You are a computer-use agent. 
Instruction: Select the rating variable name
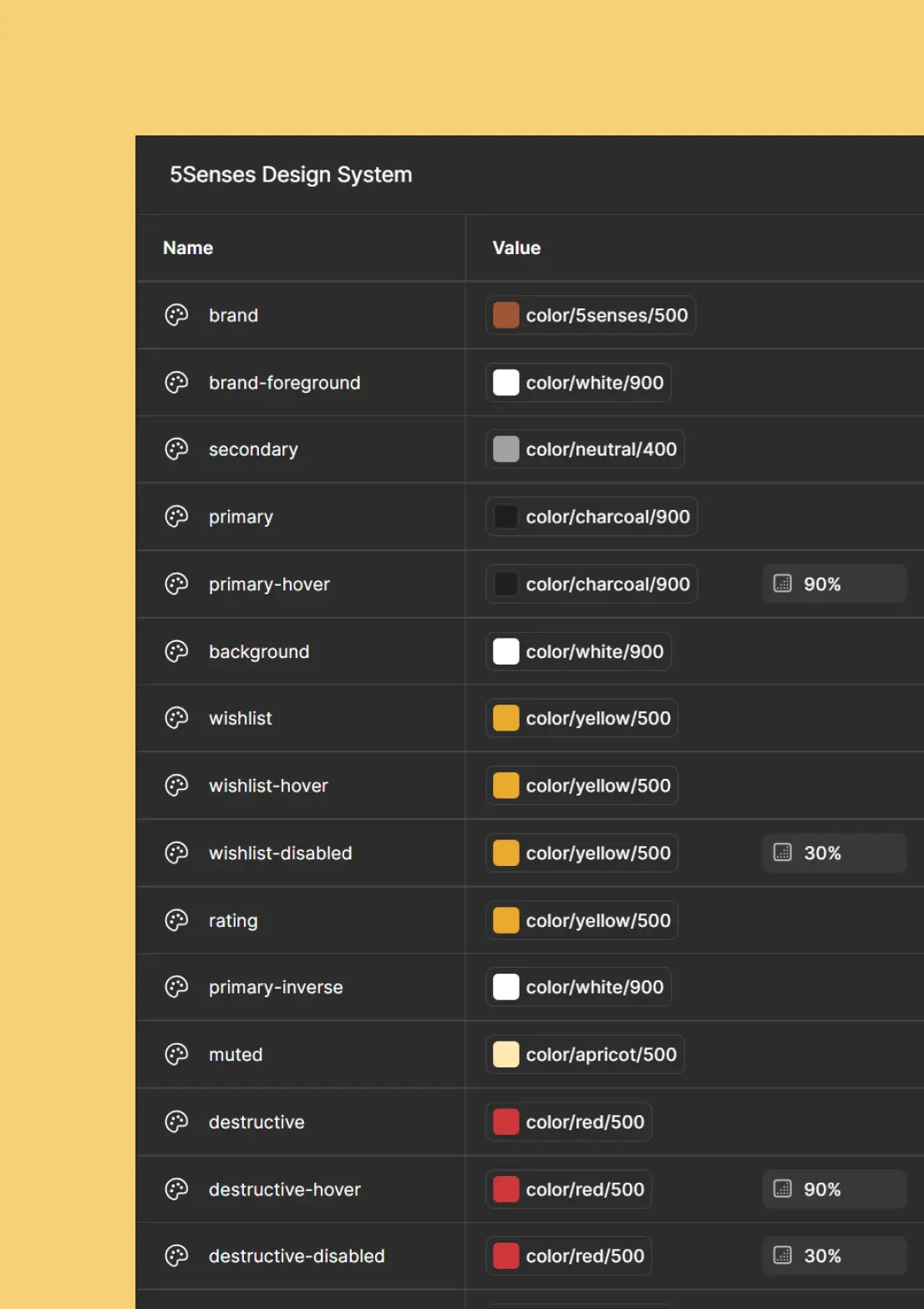233,921
